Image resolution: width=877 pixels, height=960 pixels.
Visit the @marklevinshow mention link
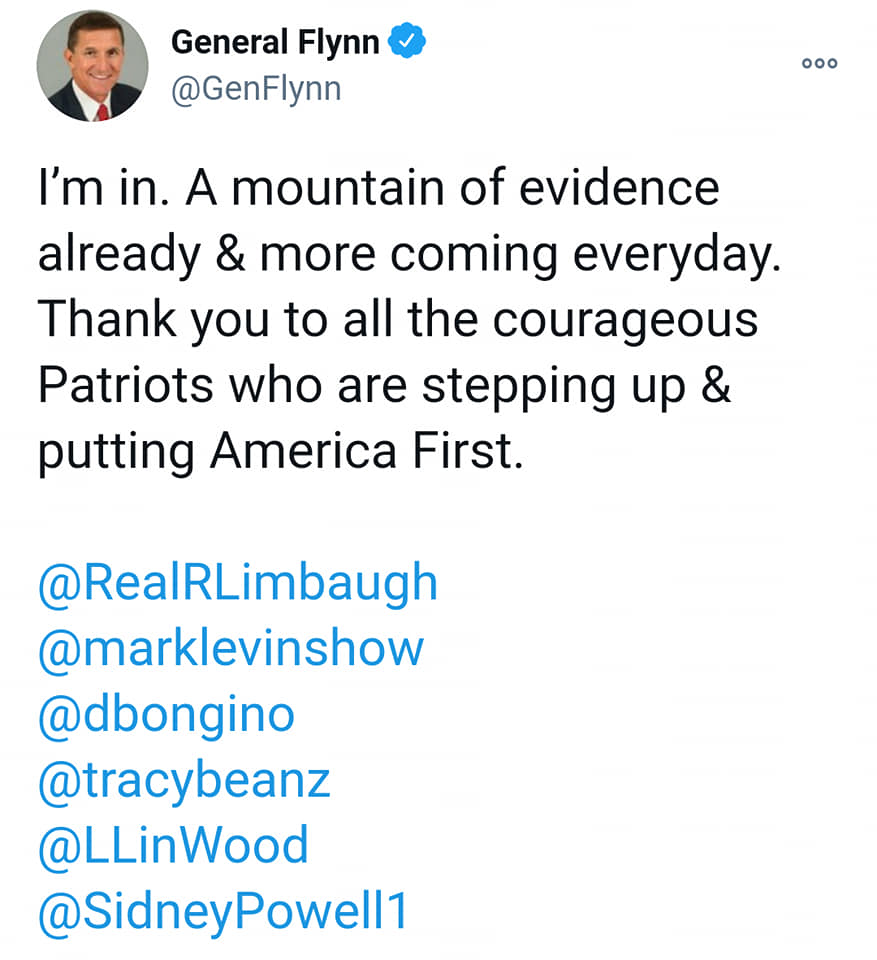click(231, 648)
